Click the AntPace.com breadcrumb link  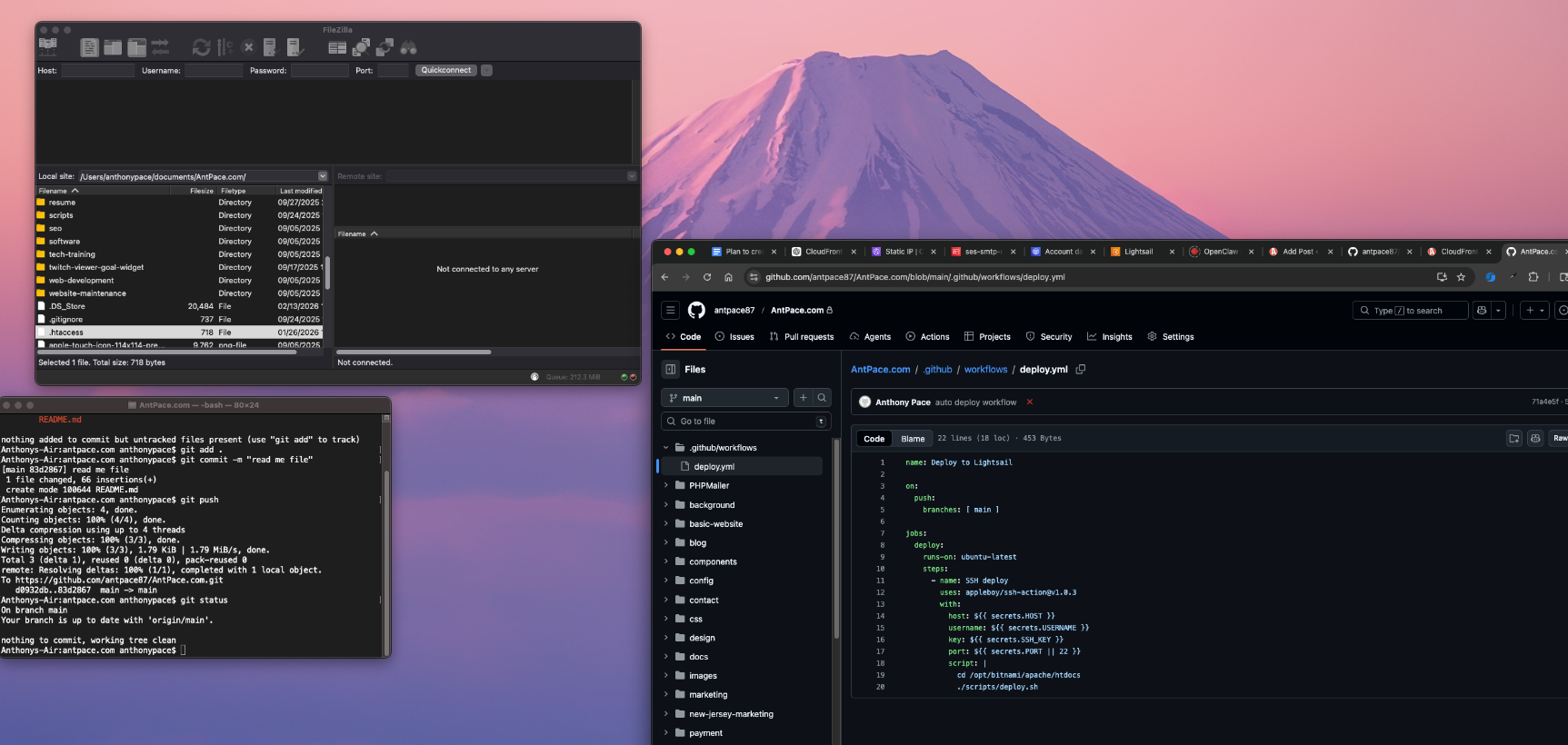tap(881, 370)
